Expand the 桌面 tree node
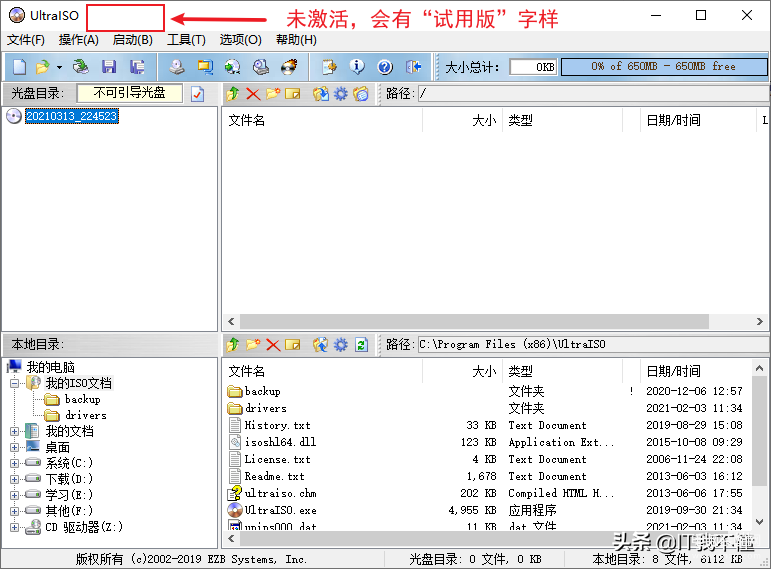 click(x=15, y=448)
